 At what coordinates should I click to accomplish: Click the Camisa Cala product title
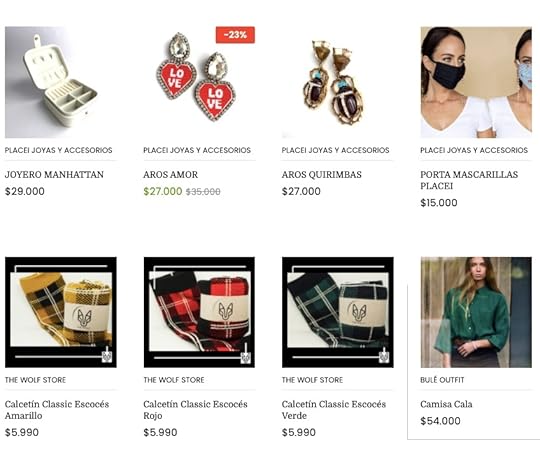(446, 404)
